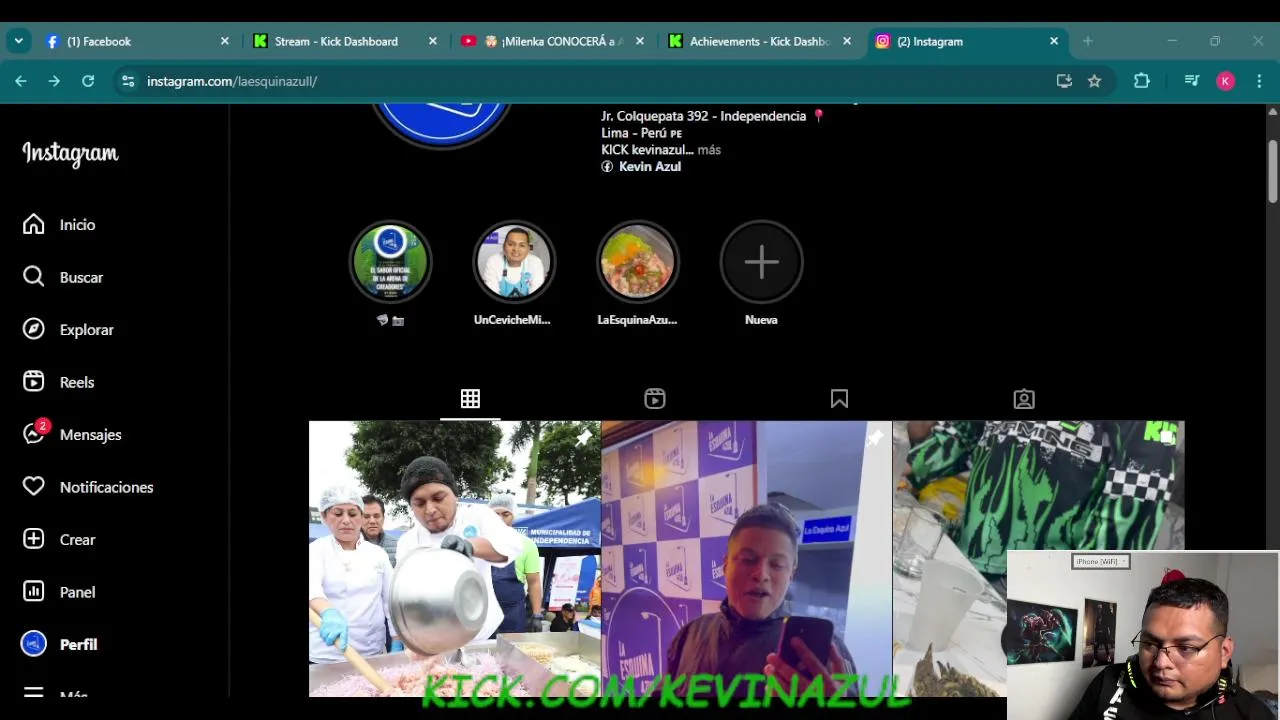Screen dimensions: 1280x720
Task: Close the Stream - Kick Dashboard tab
Action: (x=433, y=41)
